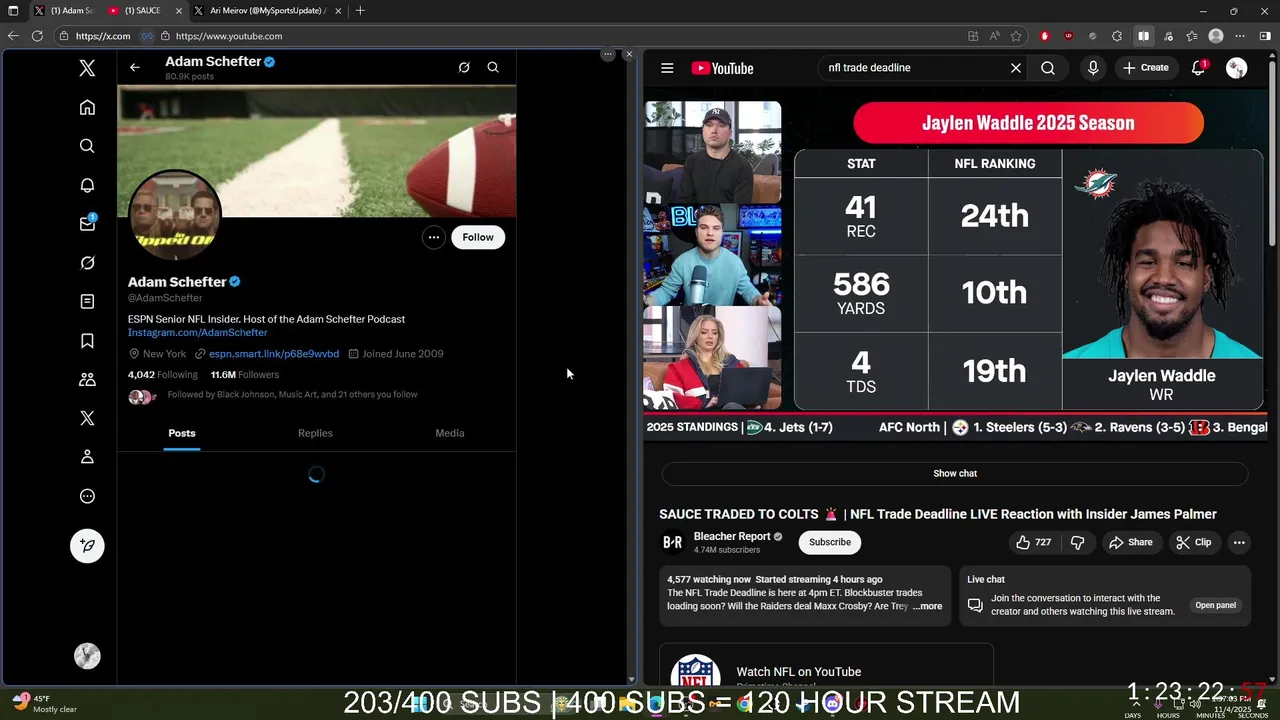Viewport: 1280px width, 720px height.
Task: Open the More circle menu in the X sidebar
Action: tap(87, 496)
